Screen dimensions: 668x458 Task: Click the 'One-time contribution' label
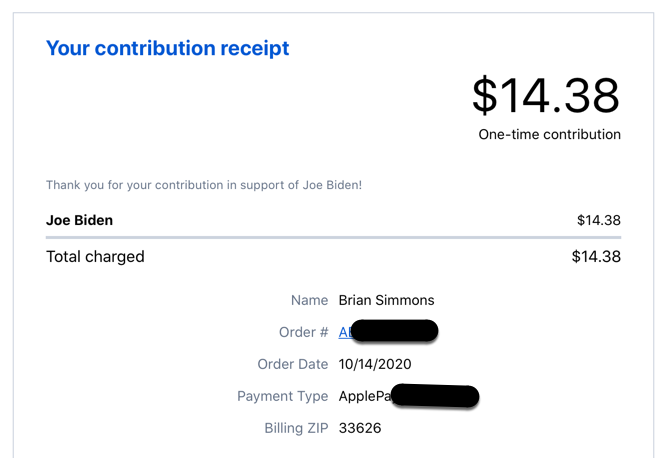coord(549,134)
